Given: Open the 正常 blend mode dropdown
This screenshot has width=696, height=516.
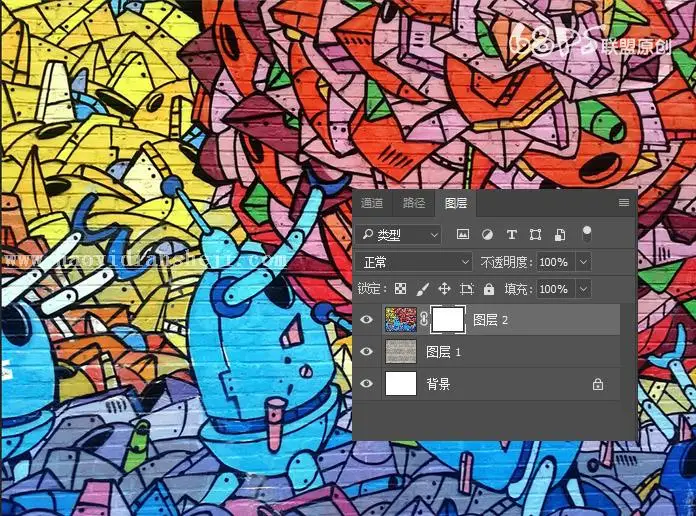Looking at the screenshot, I should (414, 262).
